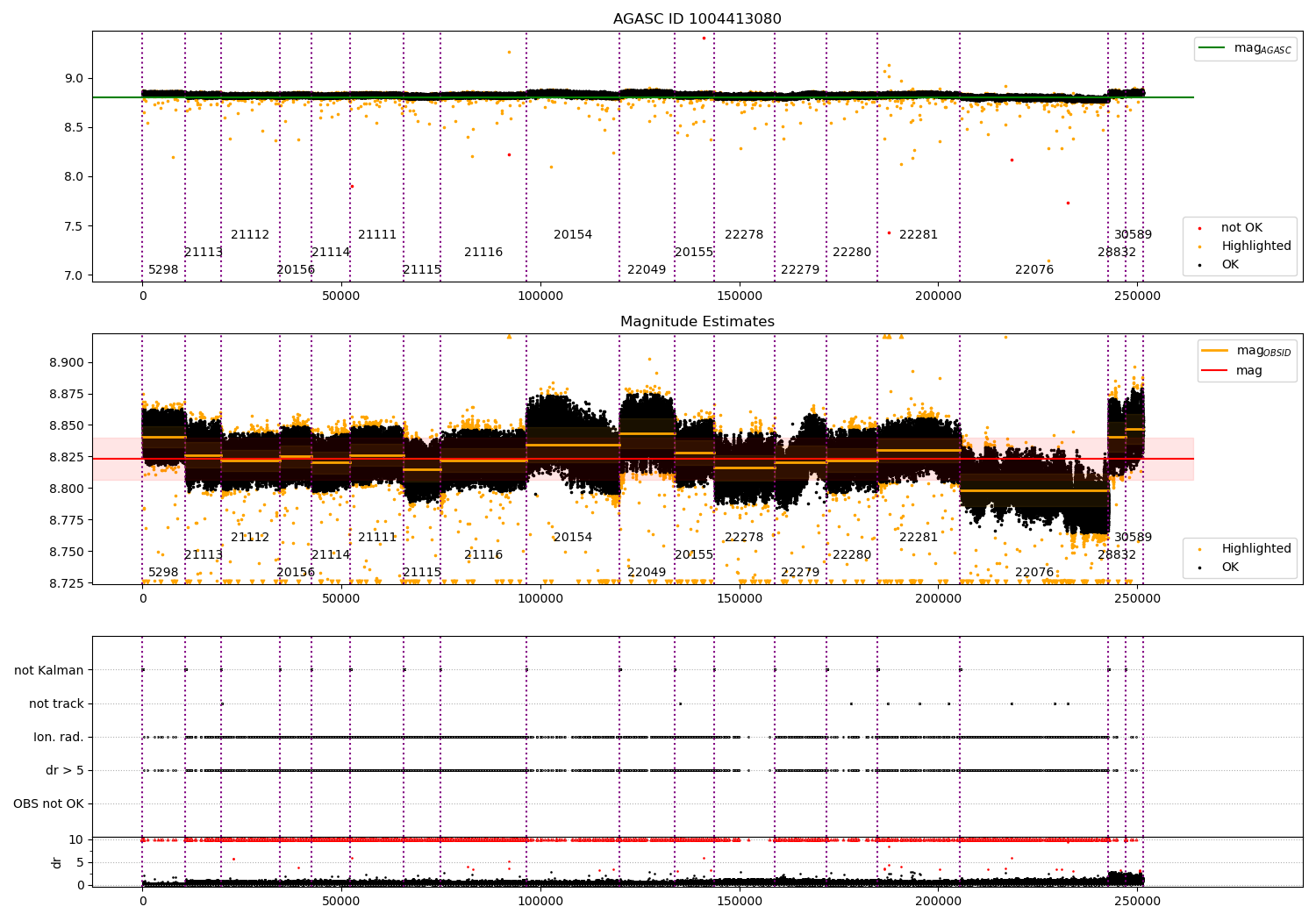The width and height of the screenshot is (1316, 921).
Task: Click obsid label 22076 in Magnitude Estimates plot
Action: pyautogui.click(x=1034, y=573)
